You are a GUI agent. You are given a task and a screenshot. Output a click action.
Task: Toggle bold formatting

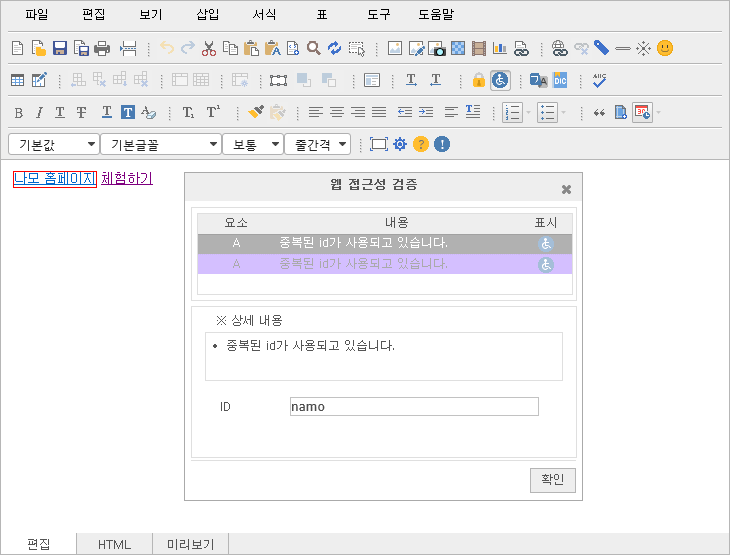[19, 113]
